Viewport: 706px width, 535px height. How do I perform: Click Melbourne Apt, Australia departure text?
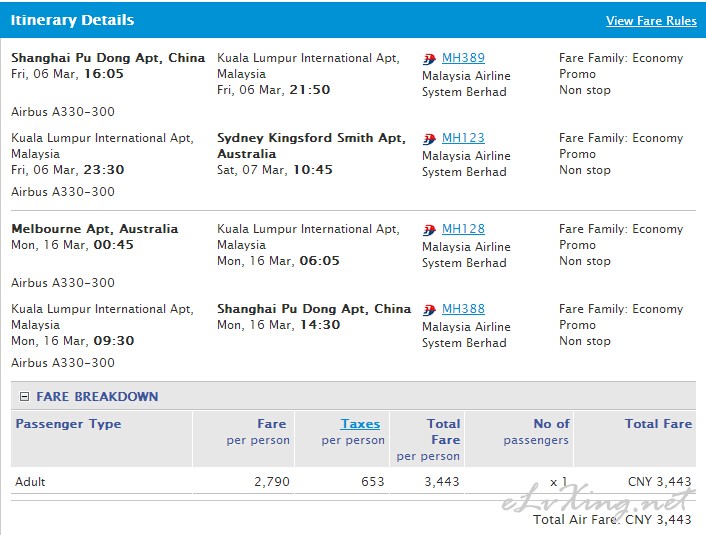95,229
